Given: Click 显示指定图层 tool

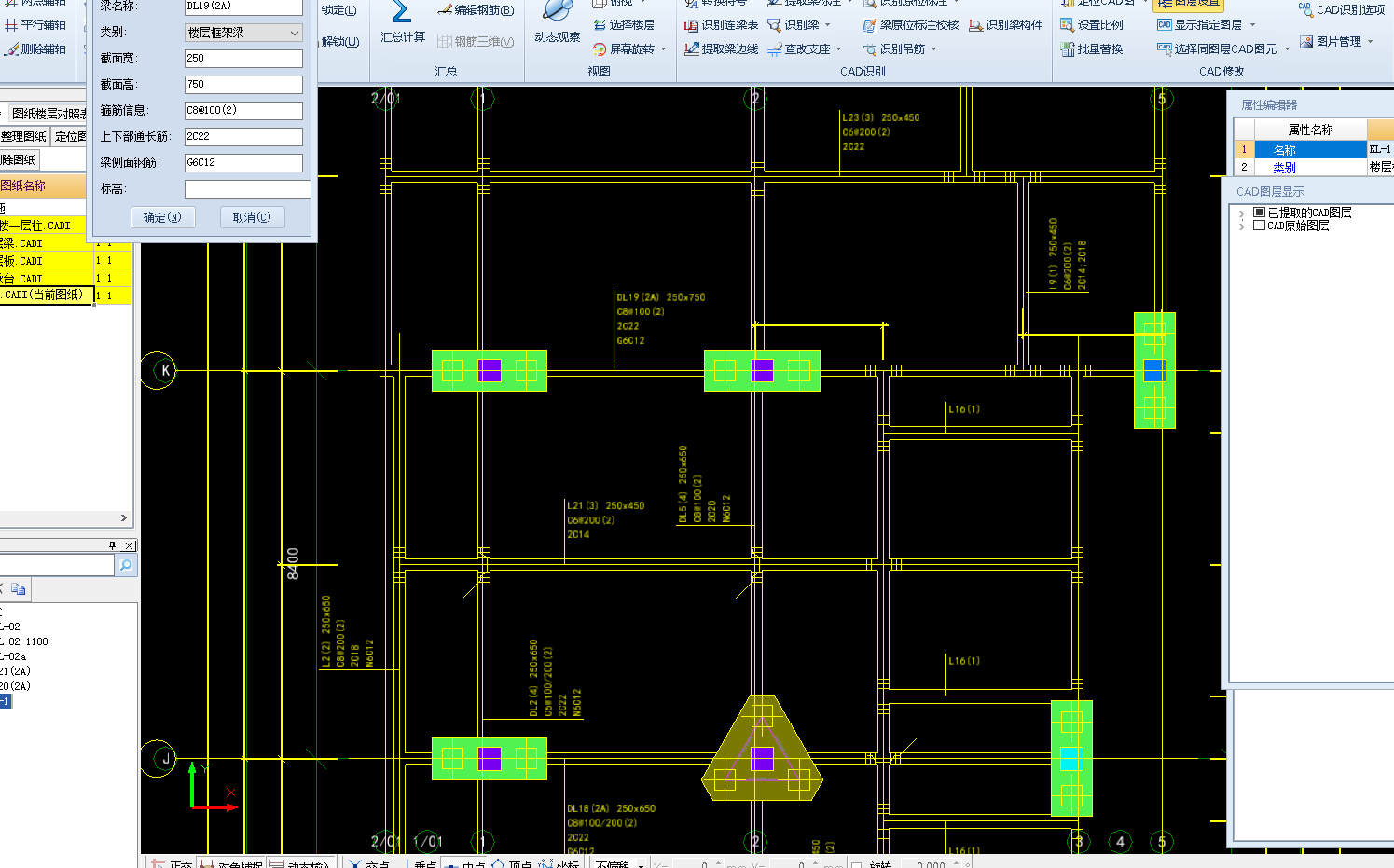Looking at the screenshot, I should click(x=1200, y=25).
